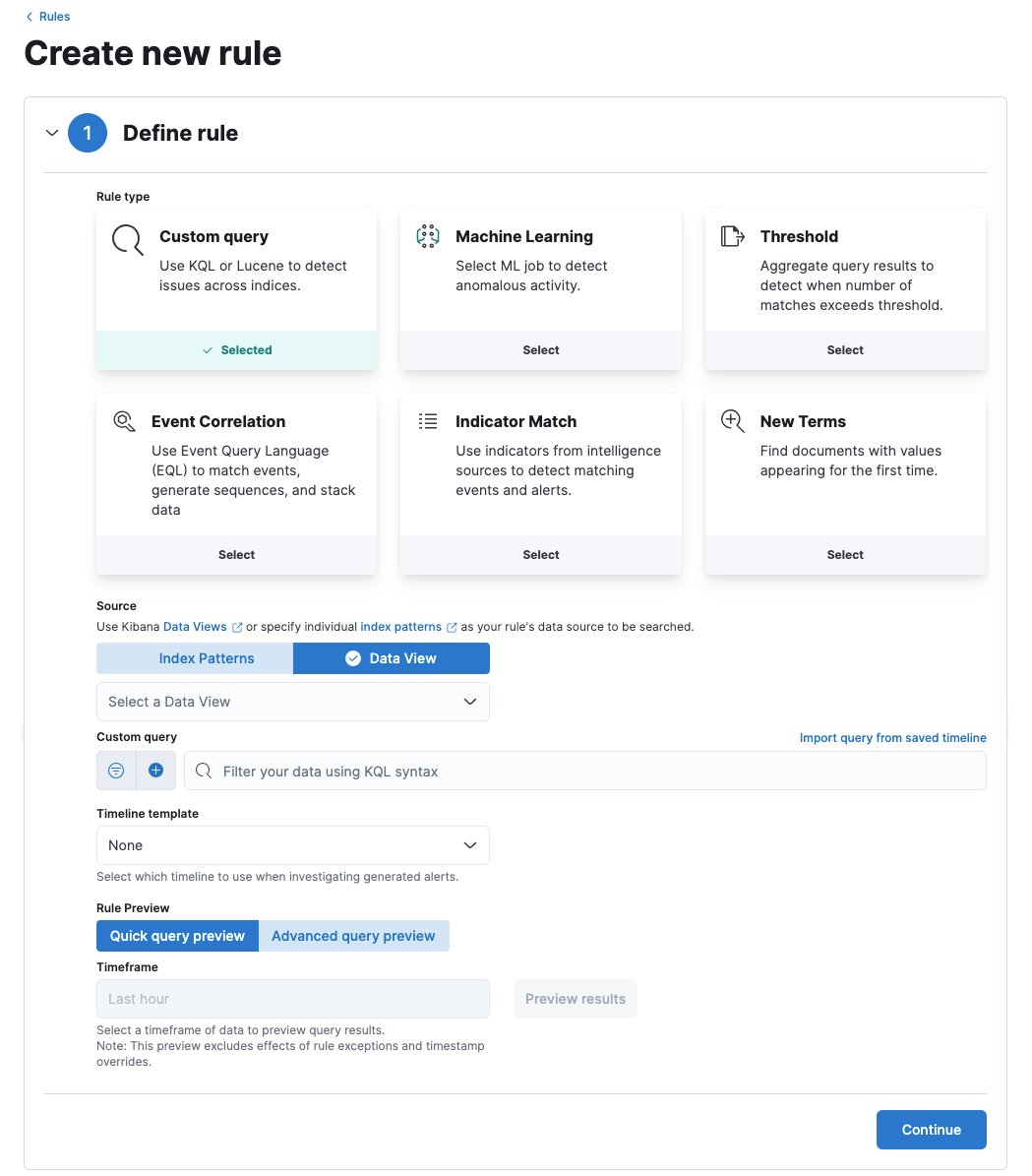Click the Event Correlation rule icon
Image resolution: width=1032 pixels, height=1176 pixels.
124,421
